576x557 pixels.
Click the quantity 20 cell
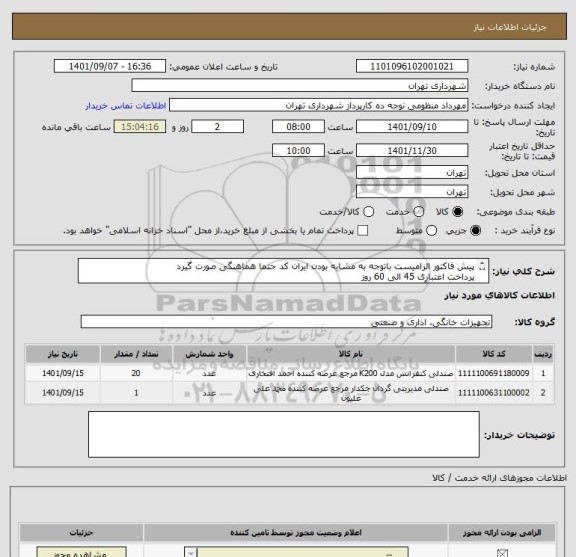pyautogui.click(x=136, y=373)
